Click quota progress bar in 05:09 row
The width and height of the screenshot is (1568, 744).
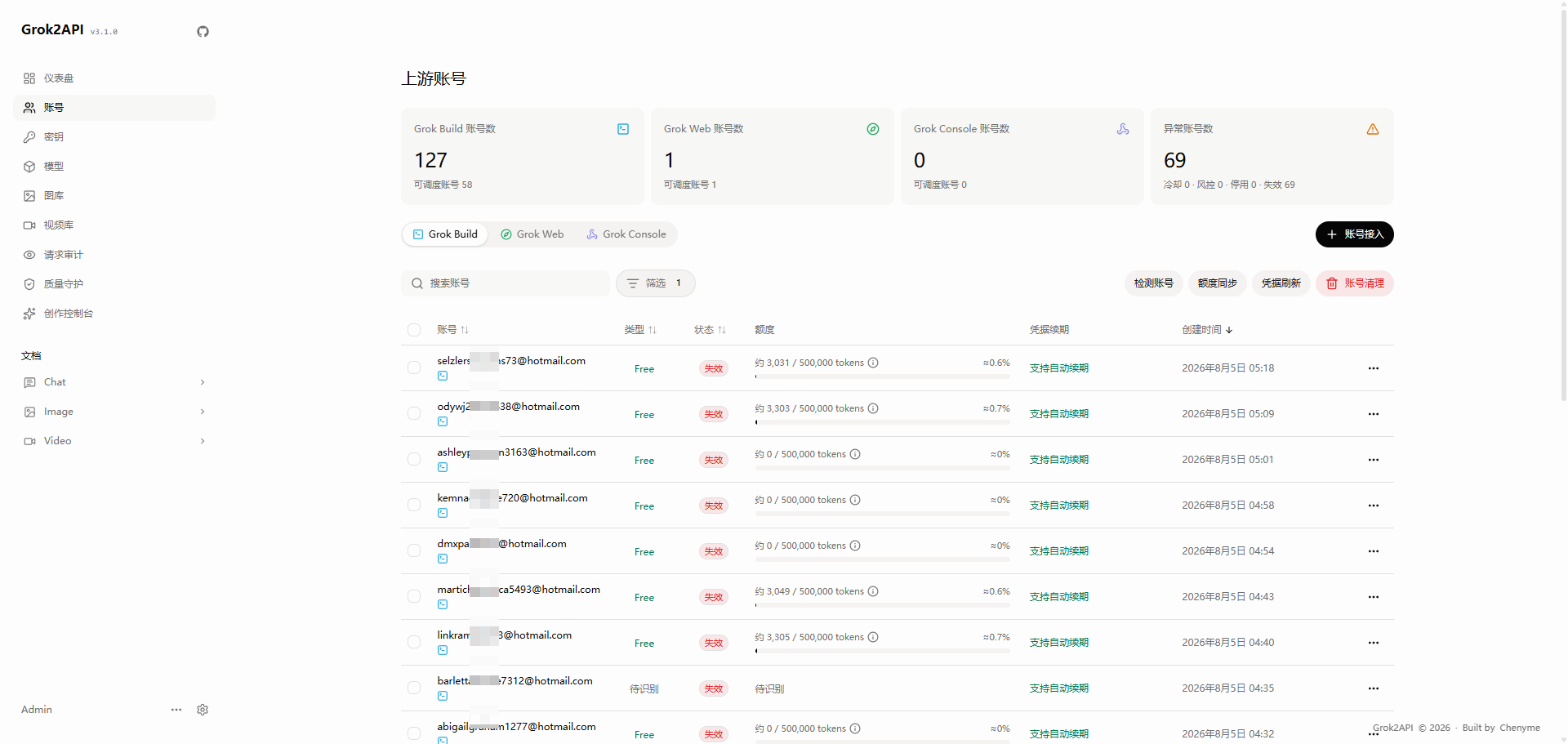tap(882, 422)
